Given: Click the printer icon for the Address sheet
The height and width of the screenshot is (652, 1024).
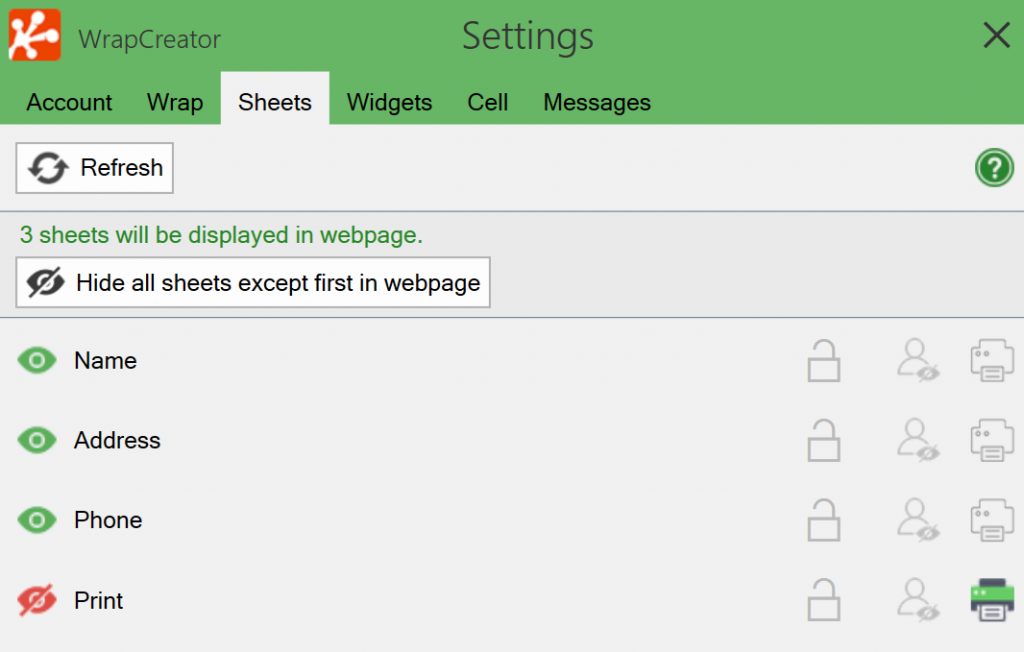Looking at the screenshot, I should coord(991,440).
